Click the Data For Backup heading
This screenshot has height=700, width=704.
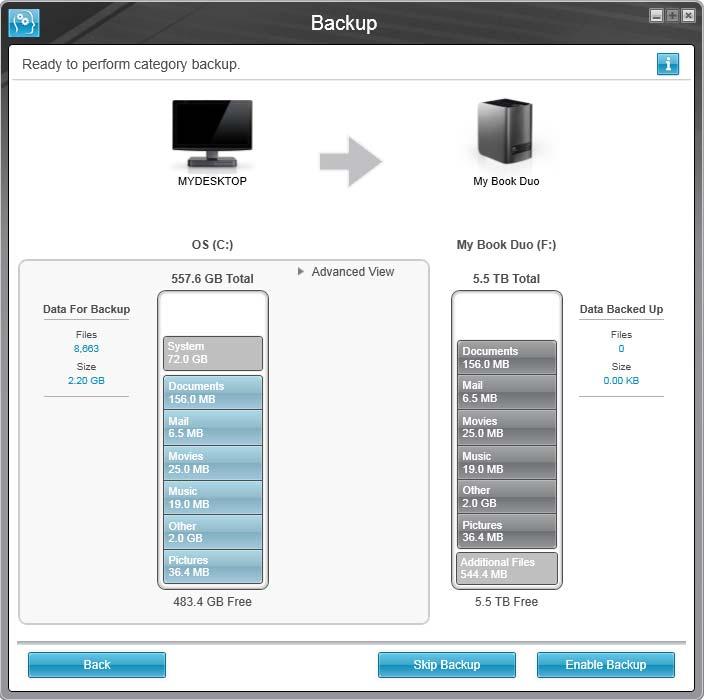point(87,309)
